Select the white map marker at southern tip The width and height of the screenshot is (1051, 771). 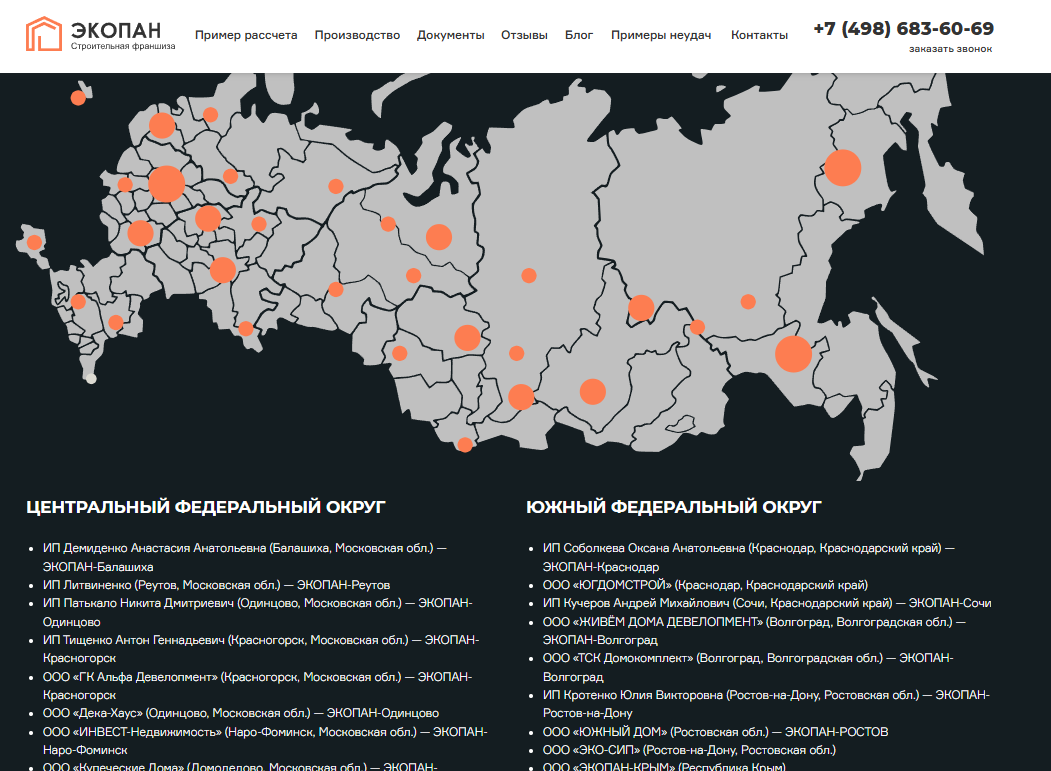coord(91,379)
